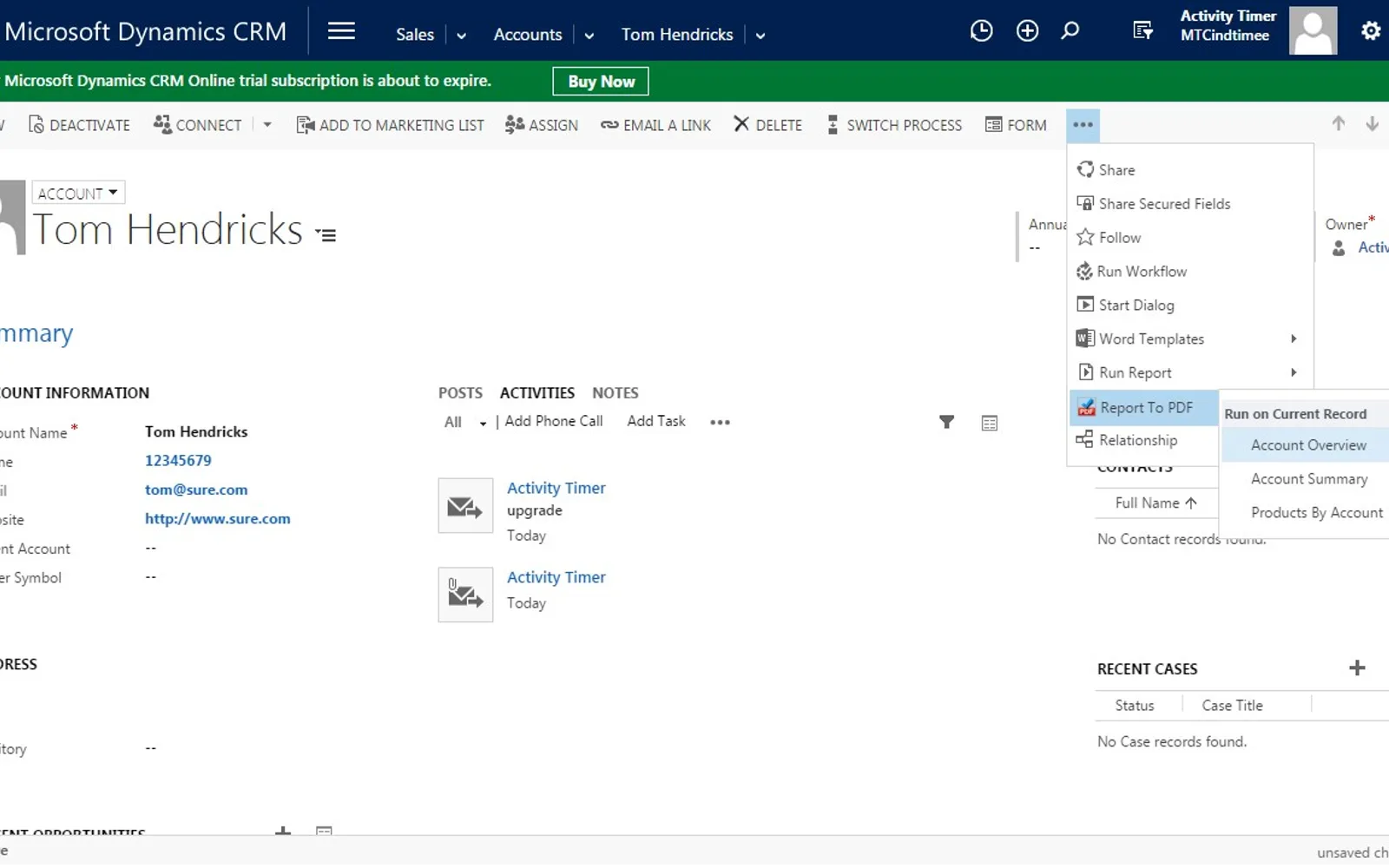Click Connect in command bar
This screenshot has height=868, width=1389.
point(198,125)
